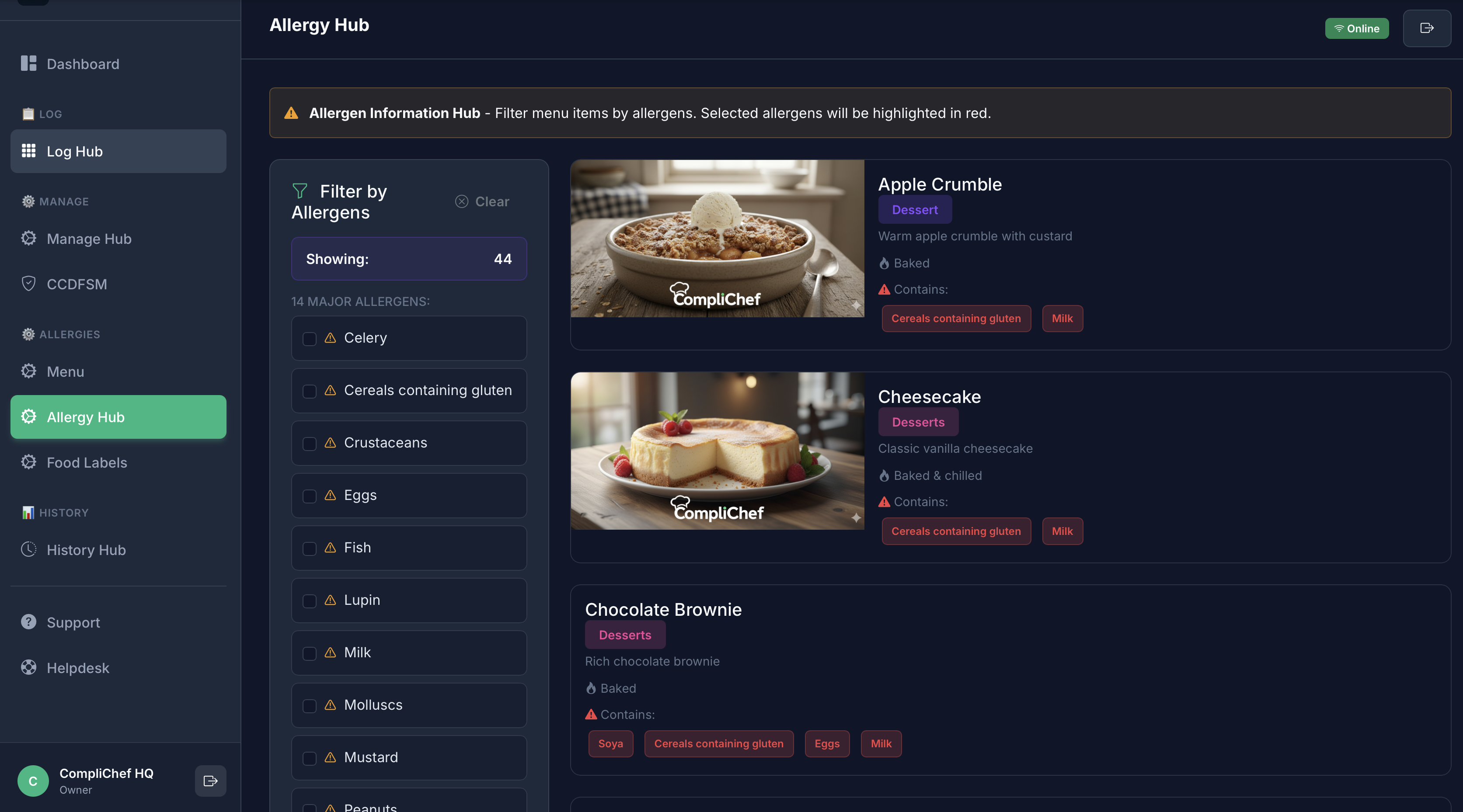Click the Helpdesk life-ring icon
Screen dimensions: 1463x812
click(29, 667)
